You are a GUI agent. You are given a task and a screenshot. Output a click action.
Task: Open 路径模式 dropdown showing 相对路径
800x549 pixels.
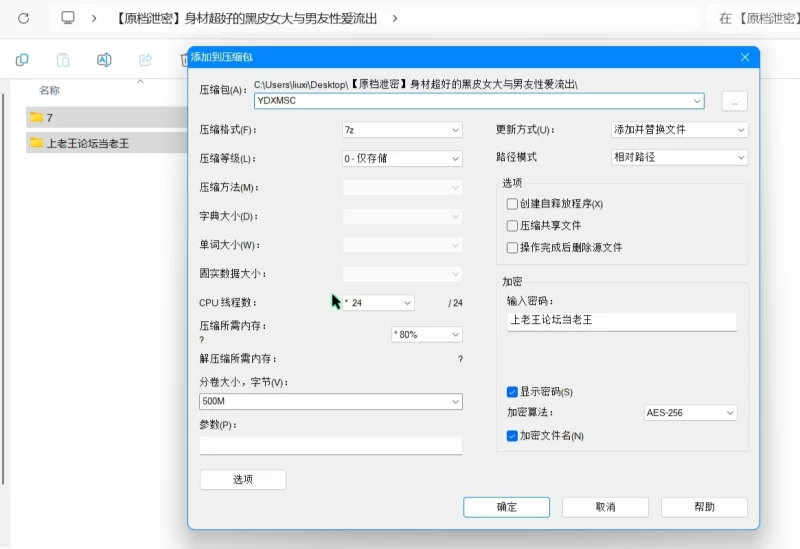click(679, 157)
